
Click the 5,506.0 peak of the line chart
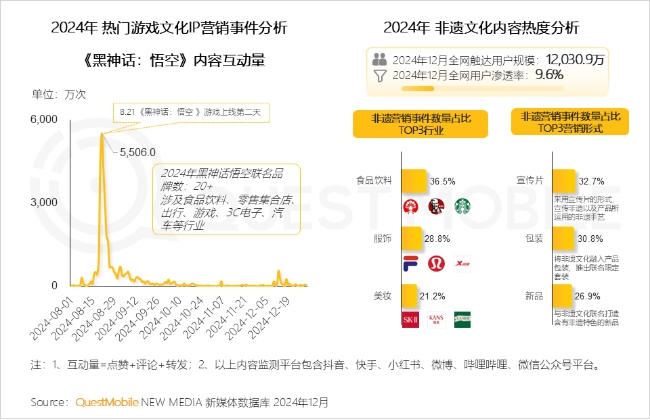pos(102,134)
